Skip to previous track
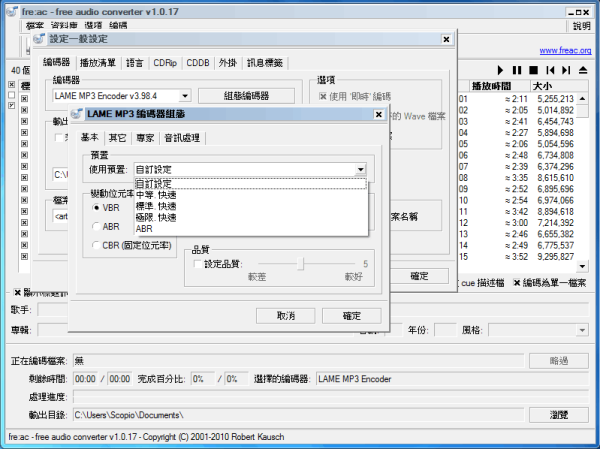 point(550,70)
